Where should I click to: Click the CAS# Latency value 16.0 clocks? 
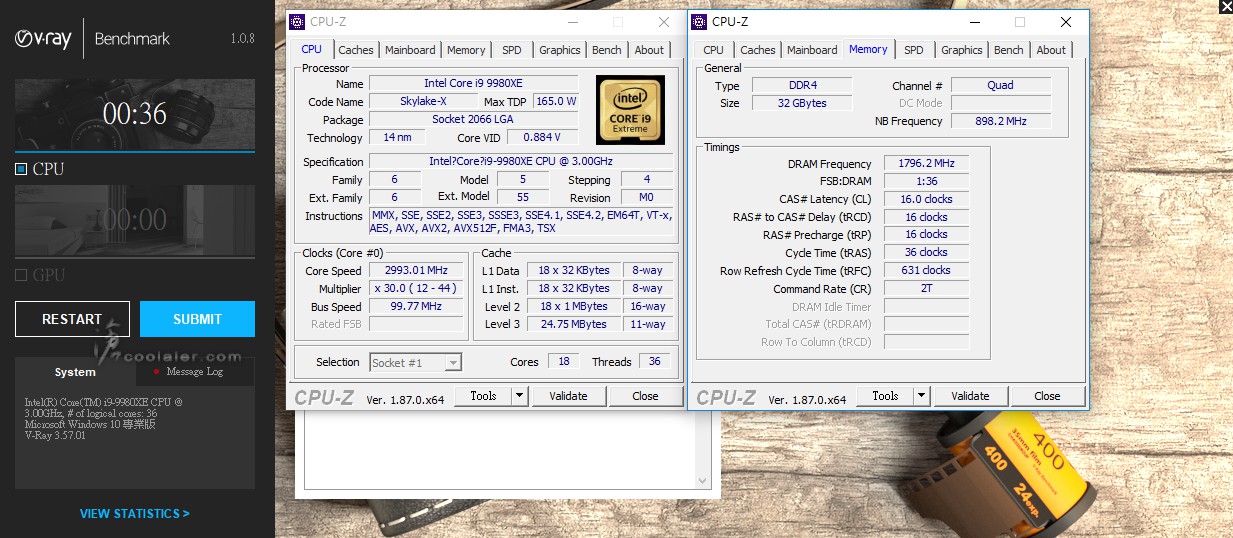(927, 199)
